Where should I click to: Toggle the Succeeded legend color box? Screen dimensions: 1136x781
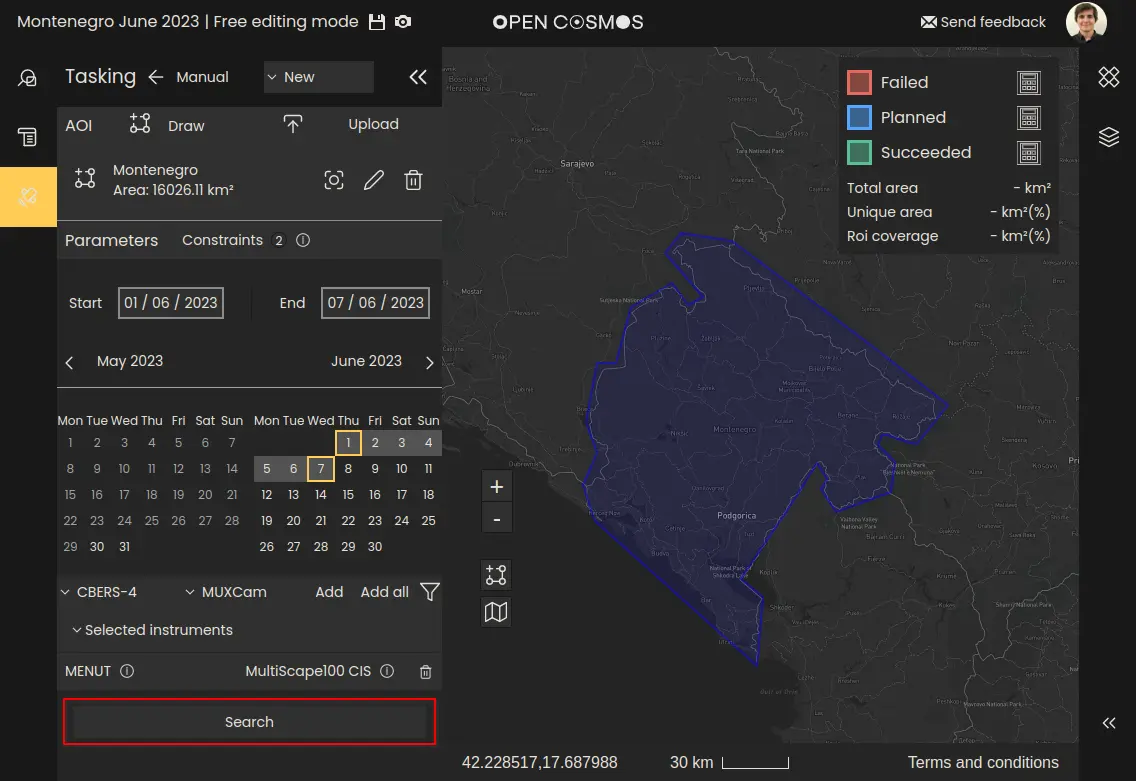[x=859, y=153]
